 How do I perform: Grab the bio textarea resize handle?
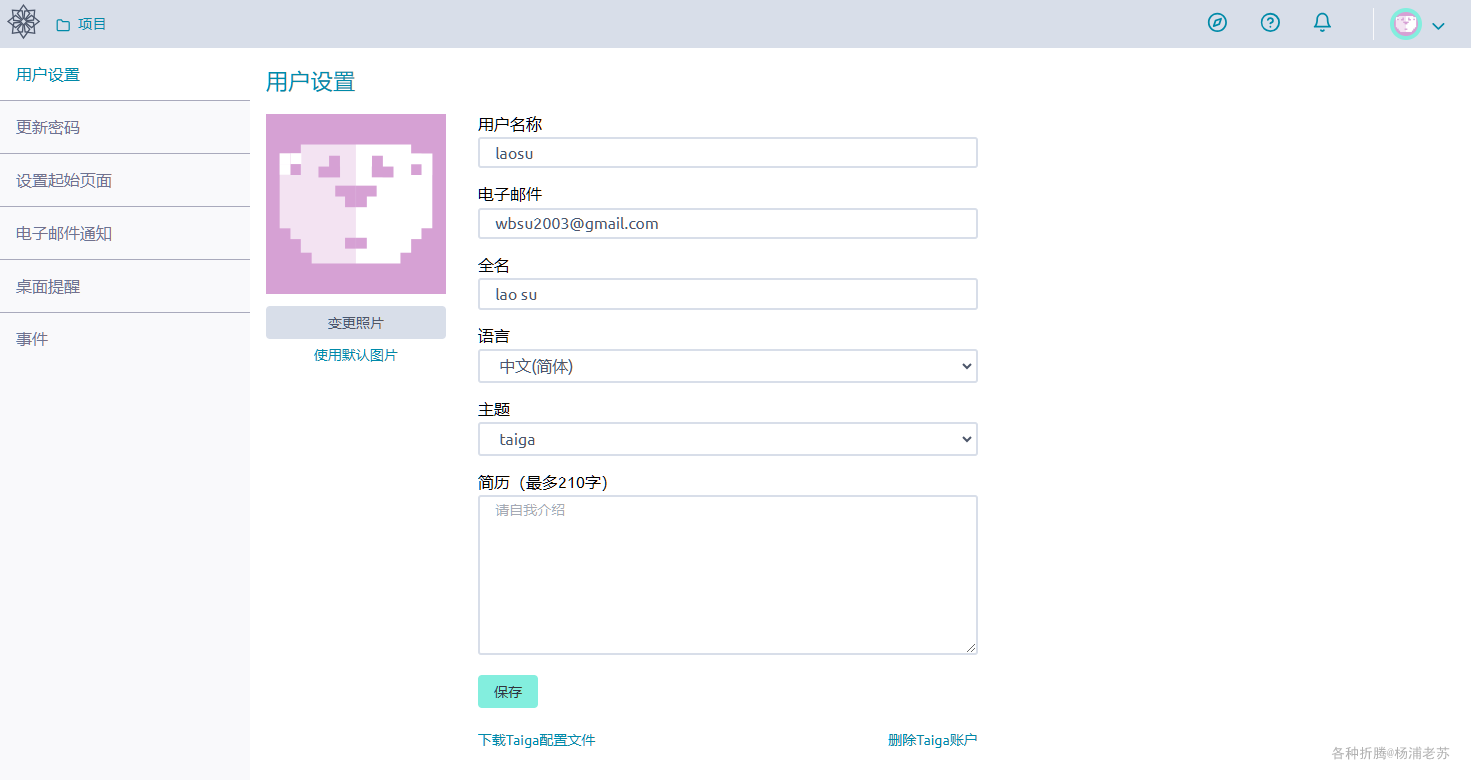(x=970, y=648)
